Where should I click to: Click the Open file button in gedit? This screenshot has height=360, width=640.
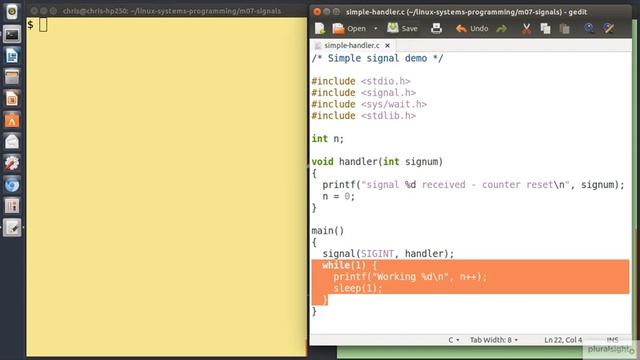point(349,29)
